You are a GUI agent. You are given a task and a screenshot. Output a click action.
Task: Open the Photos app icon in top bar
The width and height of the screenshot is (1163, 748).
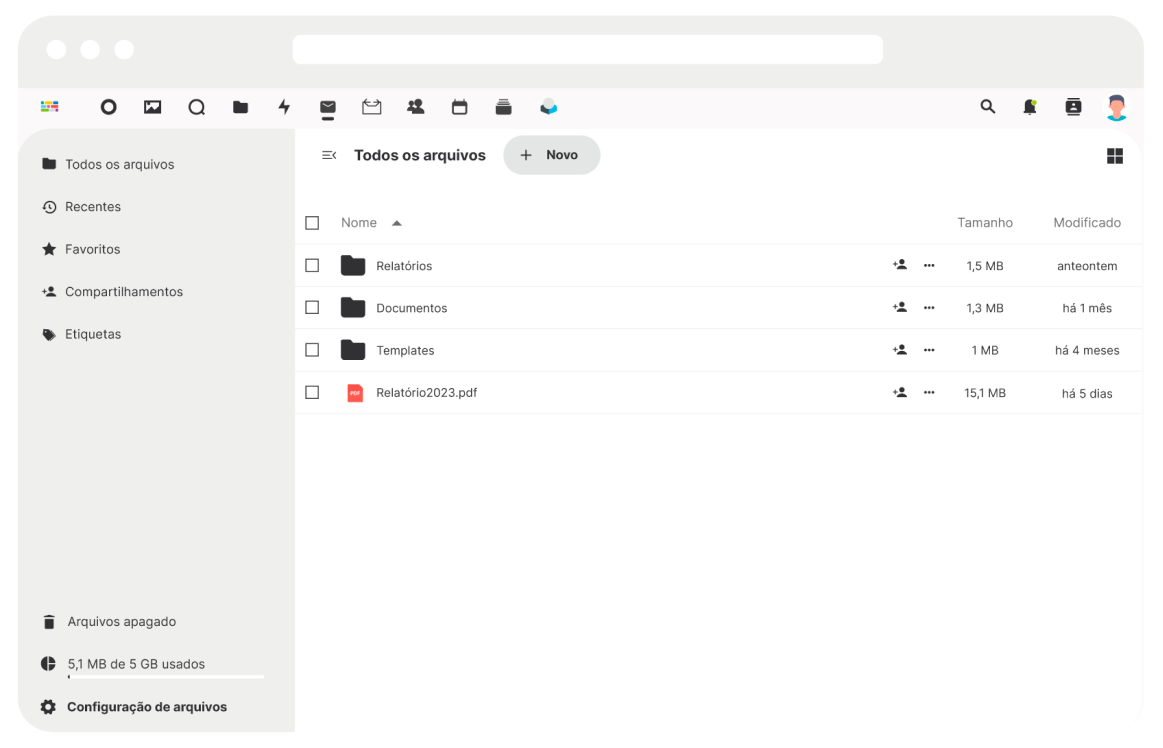click(153, 107)
